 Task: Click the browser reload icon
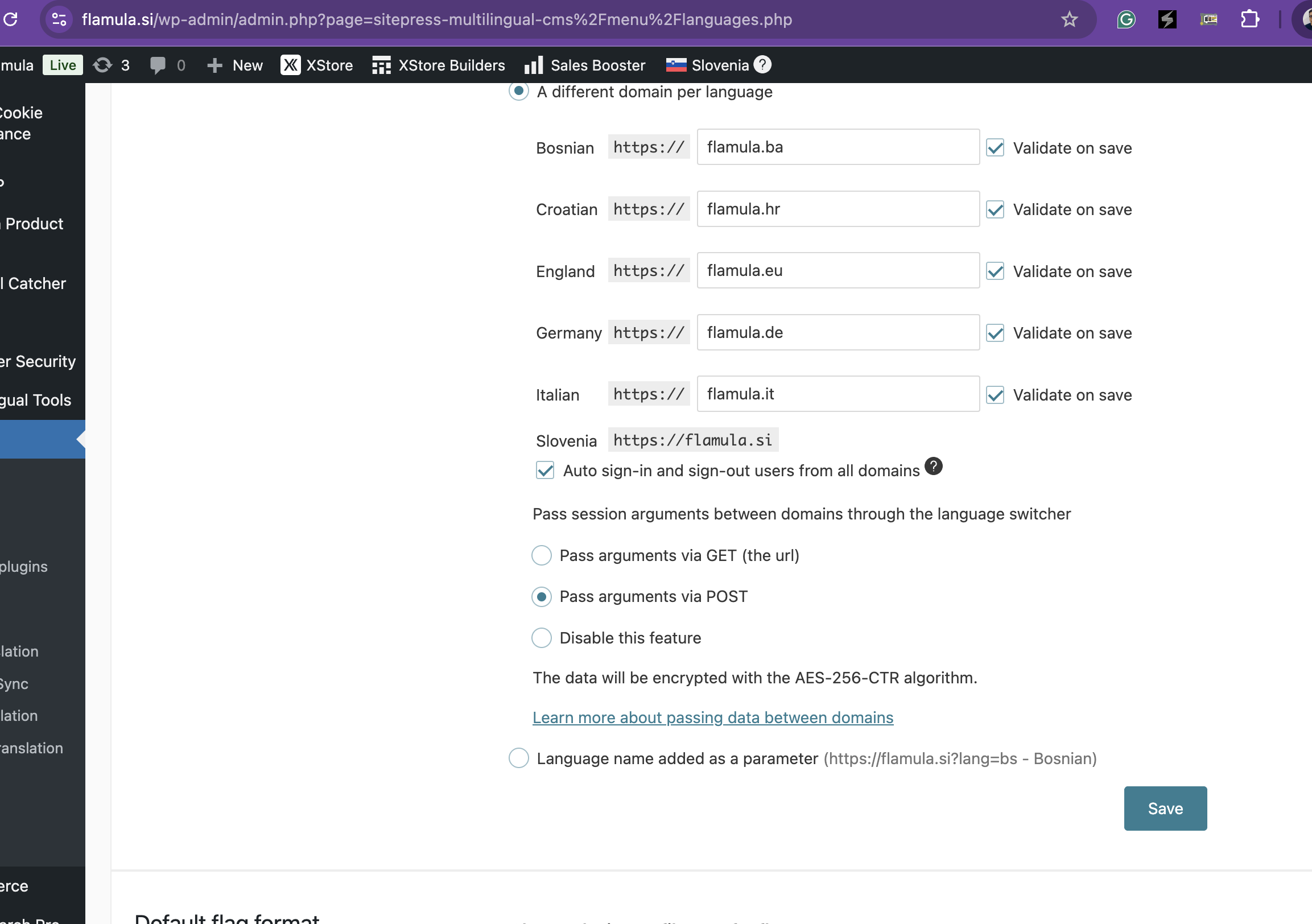[11, 19]
